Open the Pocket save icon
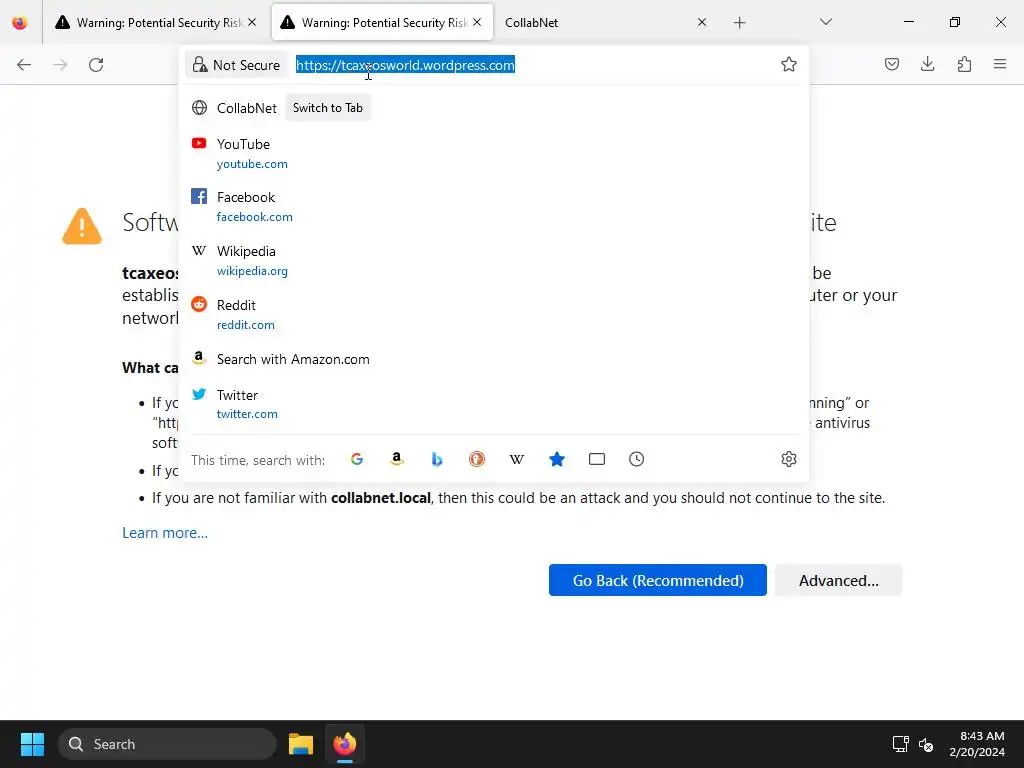The height and width of the screenshot is (768, 1024). pyautogui.click(x=891, y=64)
